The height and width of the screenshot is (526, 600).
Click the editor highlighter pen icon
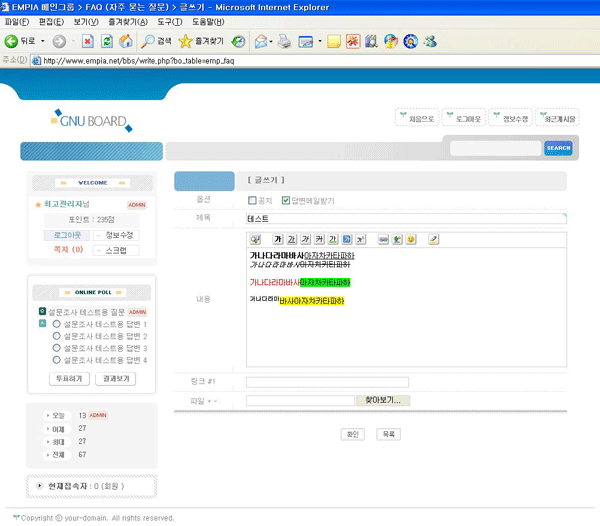click(433, 240)
